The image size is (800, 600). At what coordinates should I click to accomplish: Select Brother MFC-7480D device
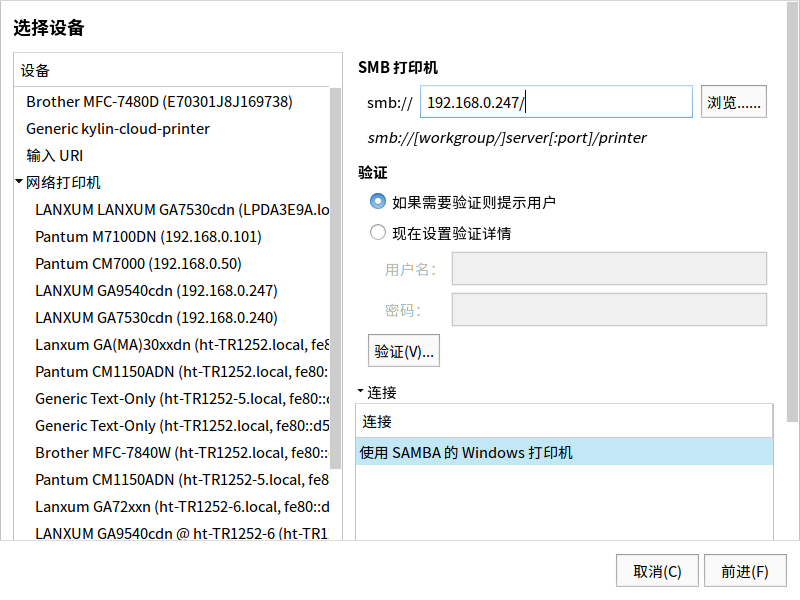[159, 102]
